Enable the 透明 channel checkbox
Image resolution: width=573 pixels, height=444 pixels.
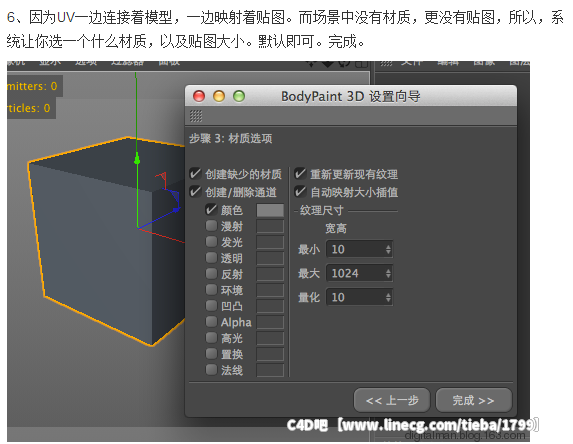[211, 258]
